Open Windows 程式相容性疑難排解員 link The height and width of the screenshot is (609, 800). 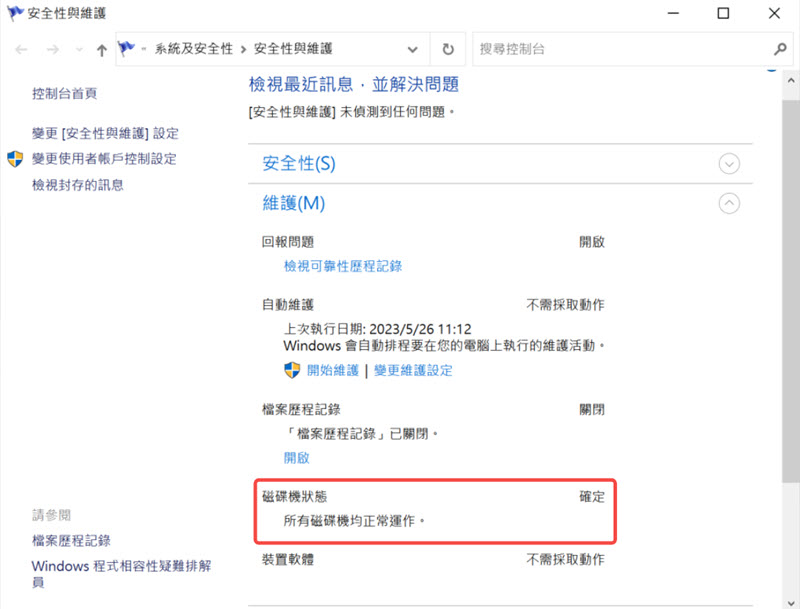point(121,574)
